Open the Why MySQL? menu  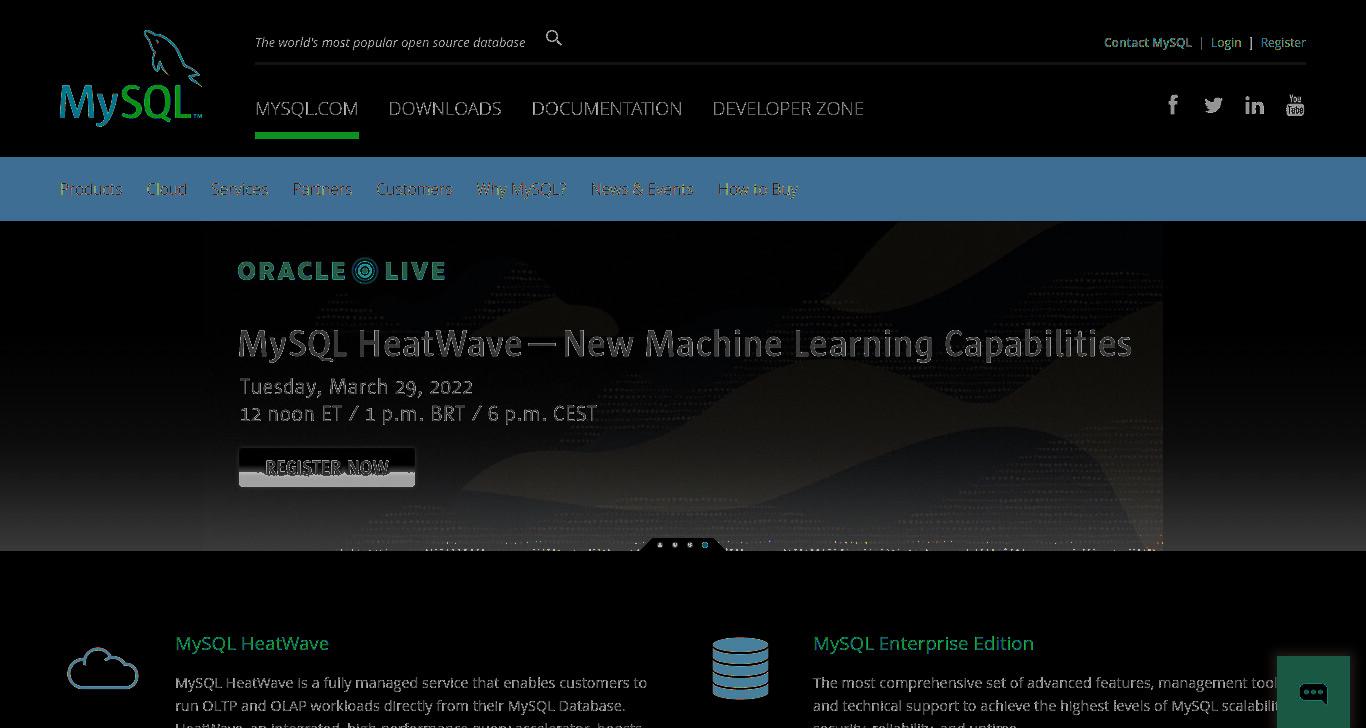click(521, 189)
